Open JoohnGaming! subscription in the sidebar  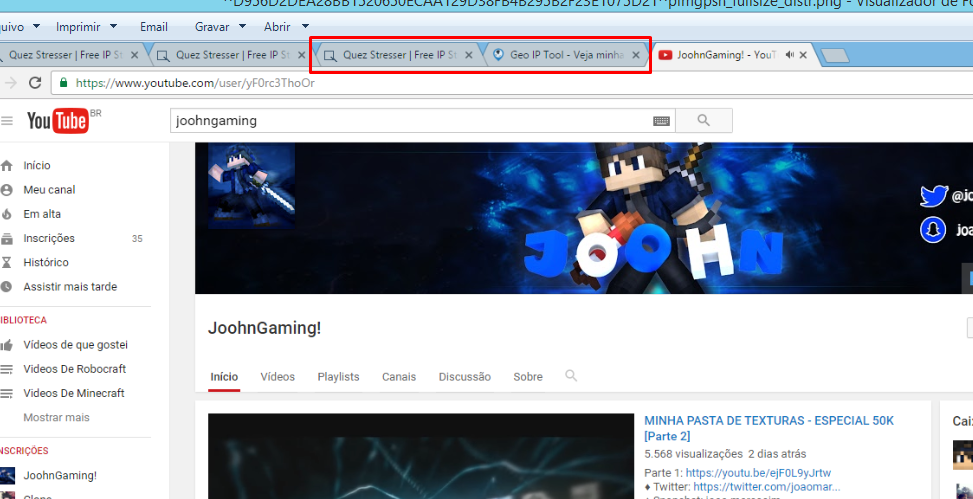point(60,475)
